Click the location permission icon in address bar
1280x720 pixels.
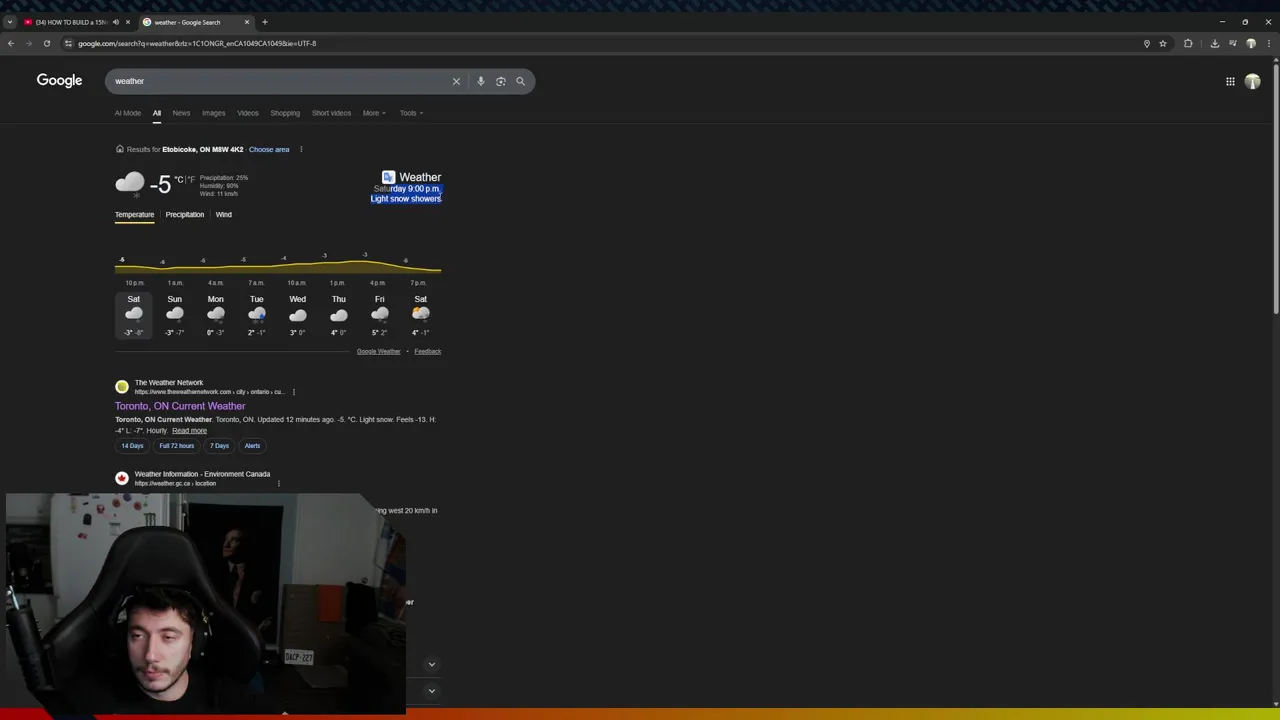pyautogui.click(x=1146, y=43)
